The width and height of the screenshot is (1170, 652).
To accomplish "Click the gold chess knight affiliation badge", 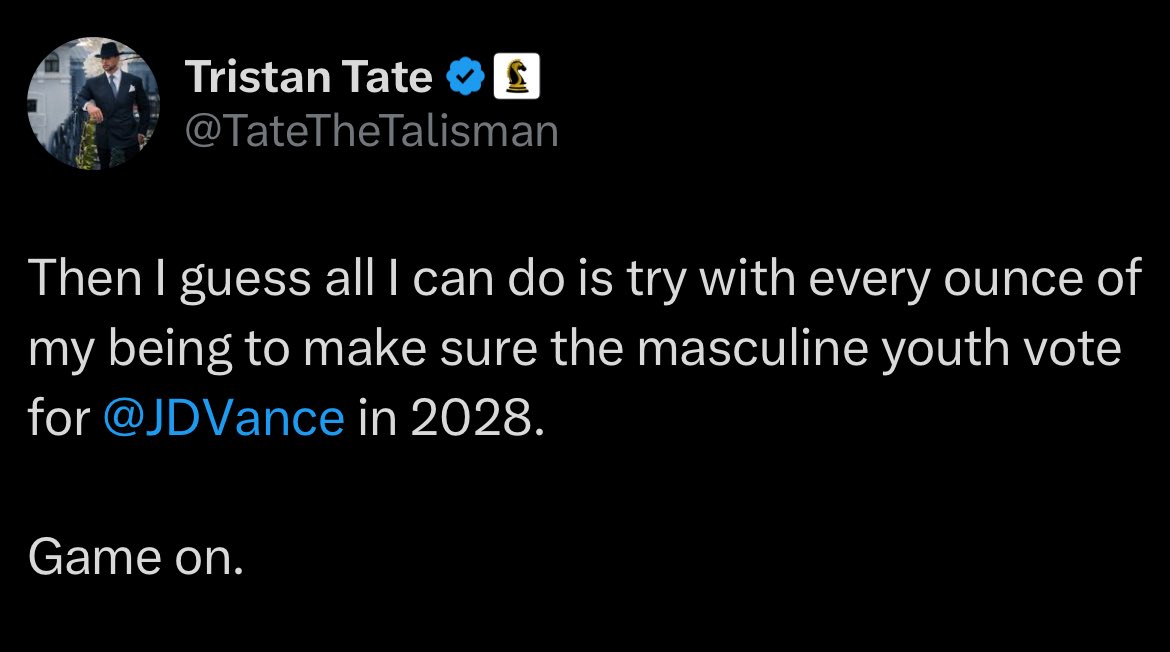I will pyautogui.click(x=517, y=77).
